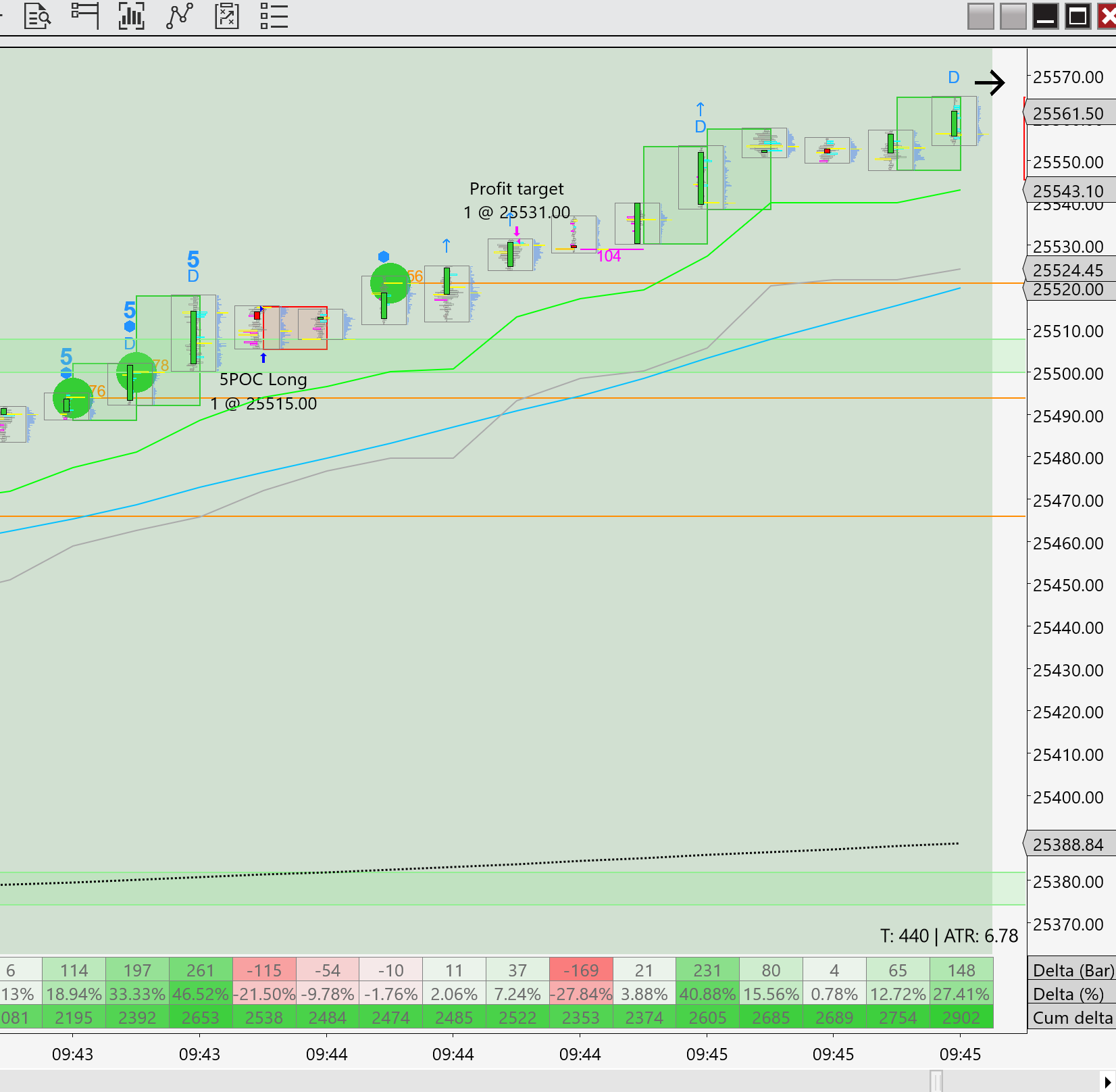Click the Chart Trader toolbar icon
The image size is (1116, 1092).
tap(85, 16)
